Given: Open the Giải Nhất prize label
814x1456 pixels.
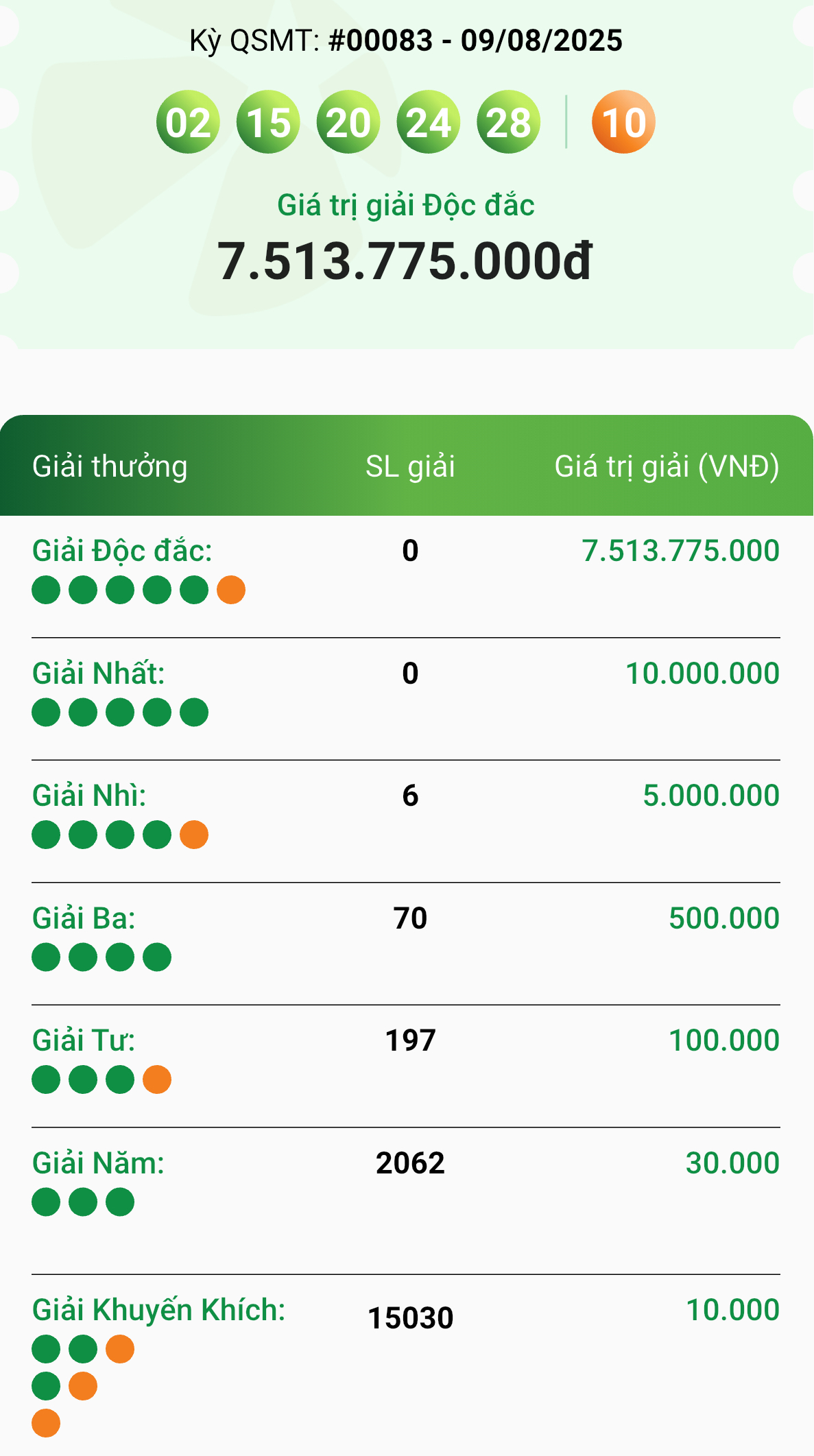Looking at the screenshot, I should click(x=99, y=673).
